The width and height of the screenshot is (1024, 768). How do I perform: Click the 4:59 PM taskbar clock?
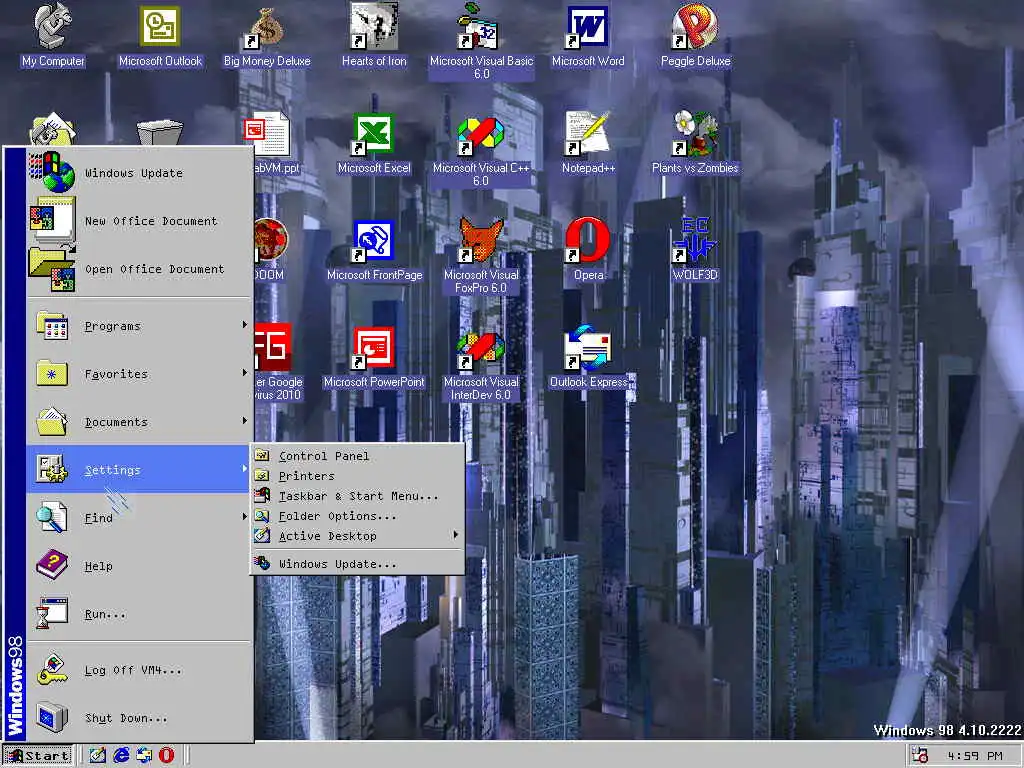click(x=974, y=756)
